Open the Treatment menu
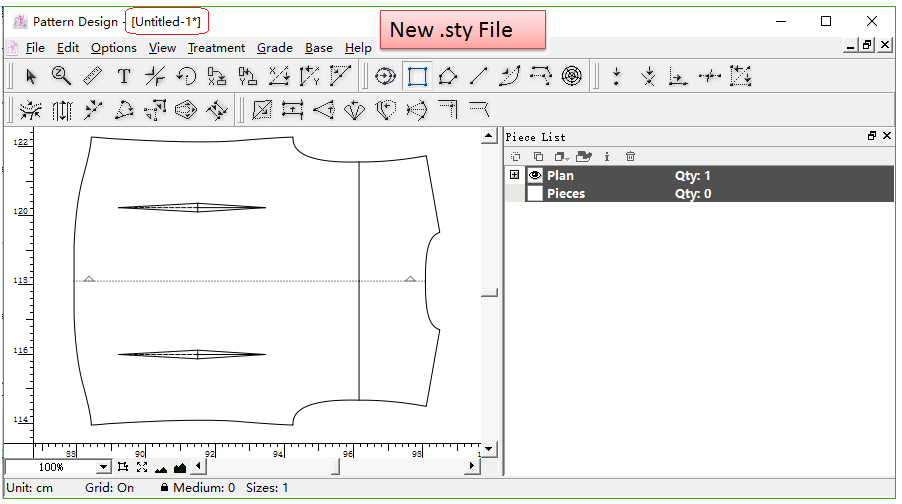 [x=216, y=48]
